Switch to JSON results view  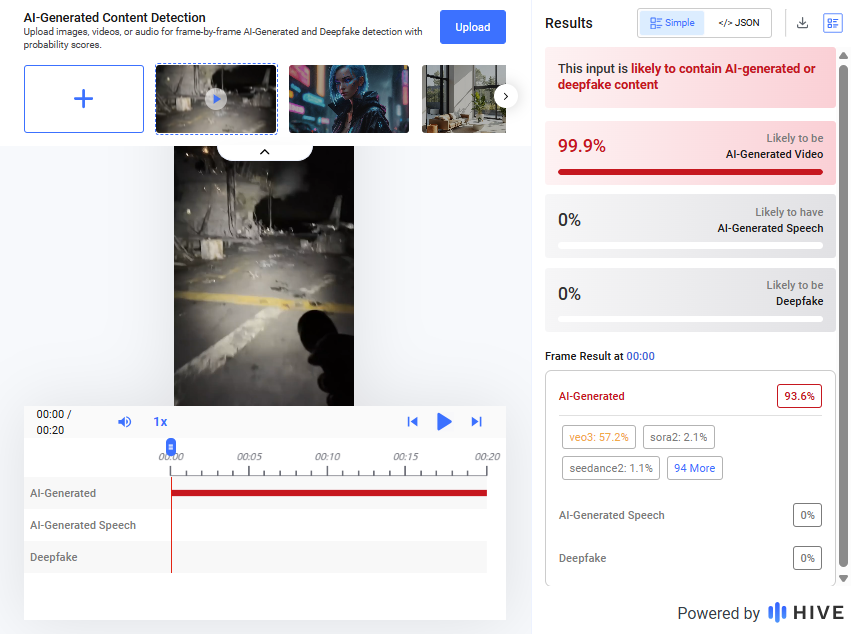tap(738, 23)
